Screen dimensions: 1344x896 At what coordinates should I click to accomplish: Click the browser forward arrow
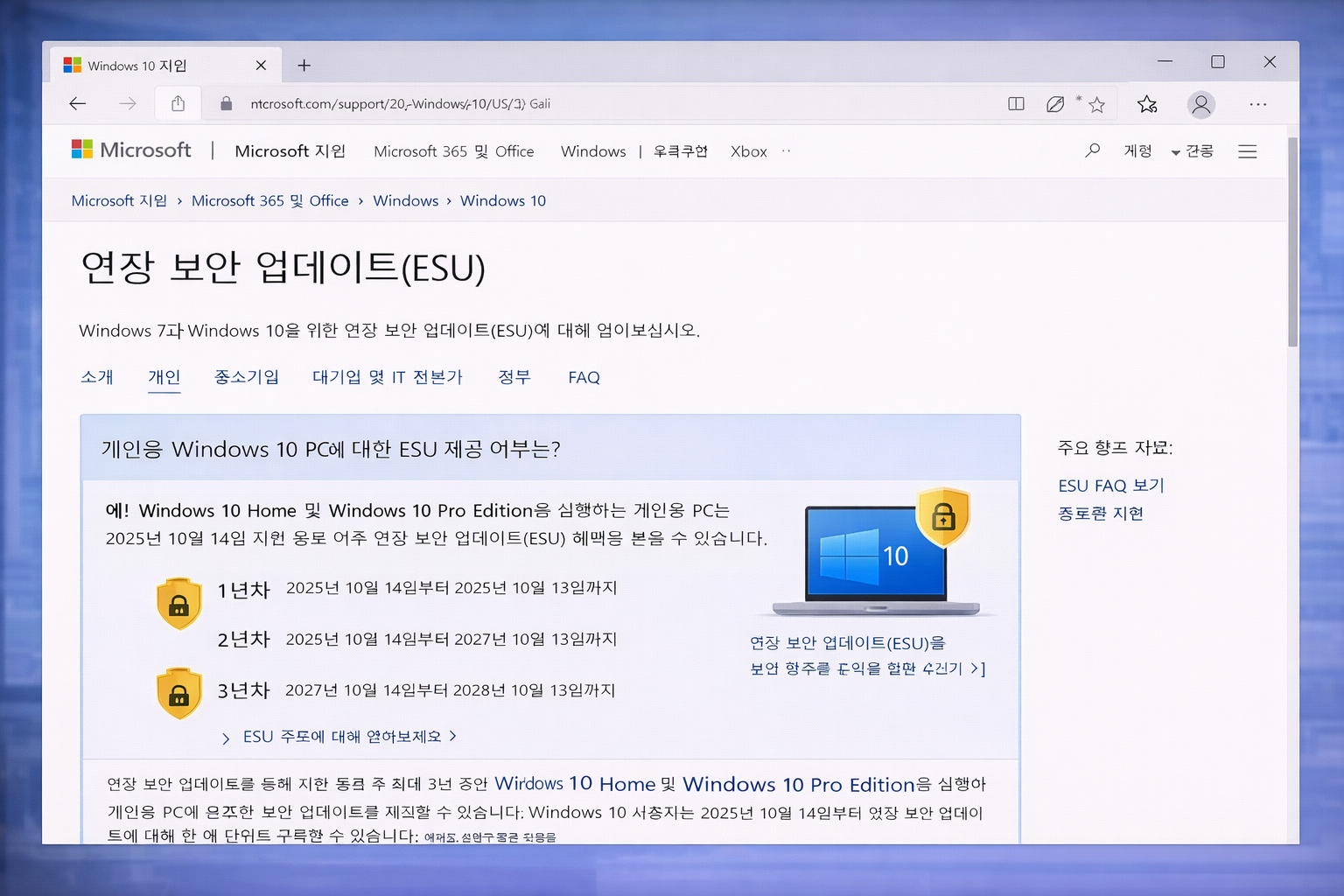128,104
